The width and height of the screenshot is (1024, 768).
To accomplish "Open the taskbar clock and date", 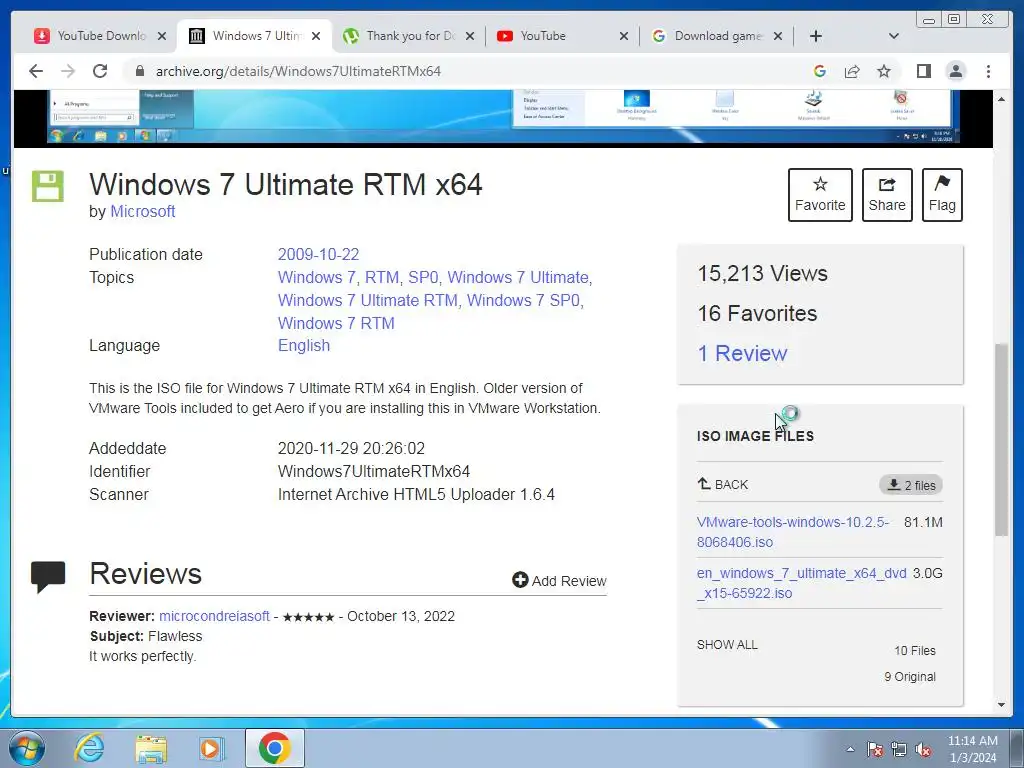I will [972, 749].
